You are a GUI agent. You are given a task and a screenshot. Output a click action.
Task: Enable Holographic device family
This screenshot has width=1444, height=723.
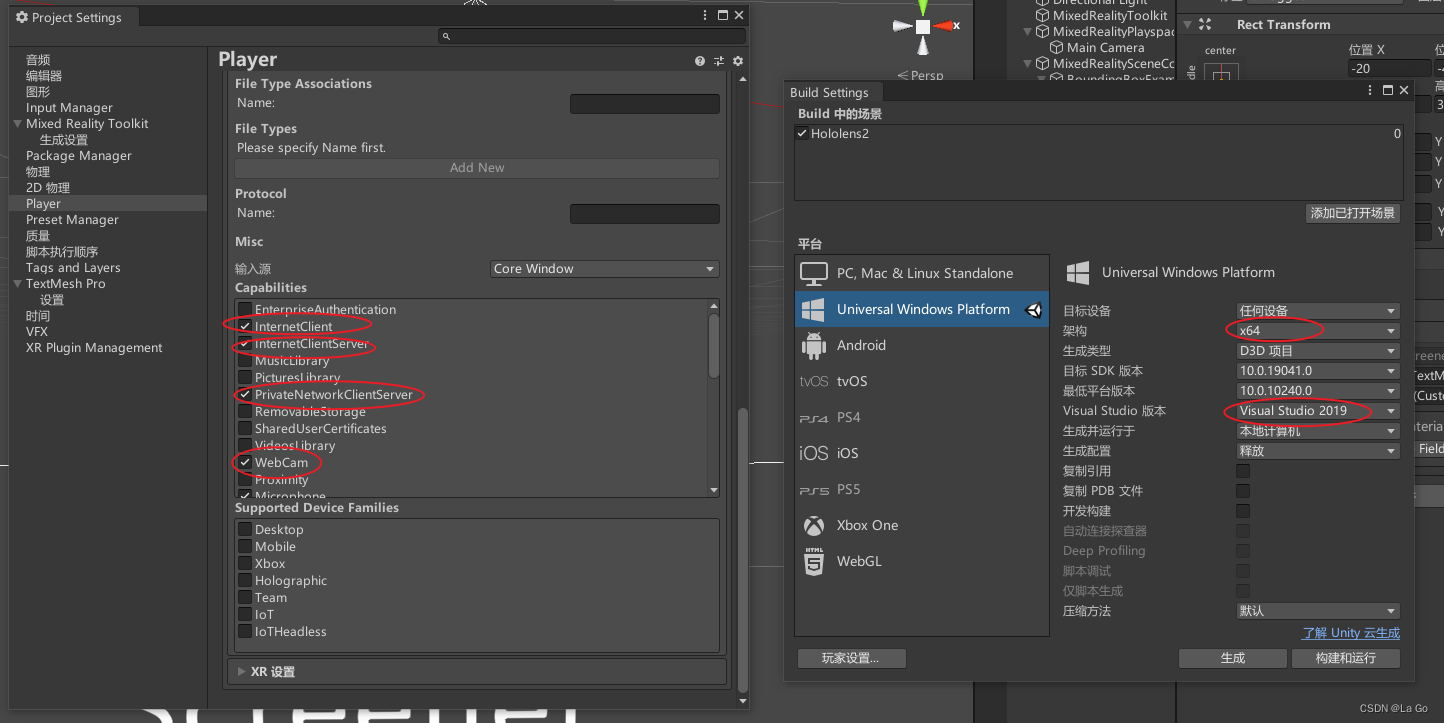pyautogui.click(x=245, y=581)
